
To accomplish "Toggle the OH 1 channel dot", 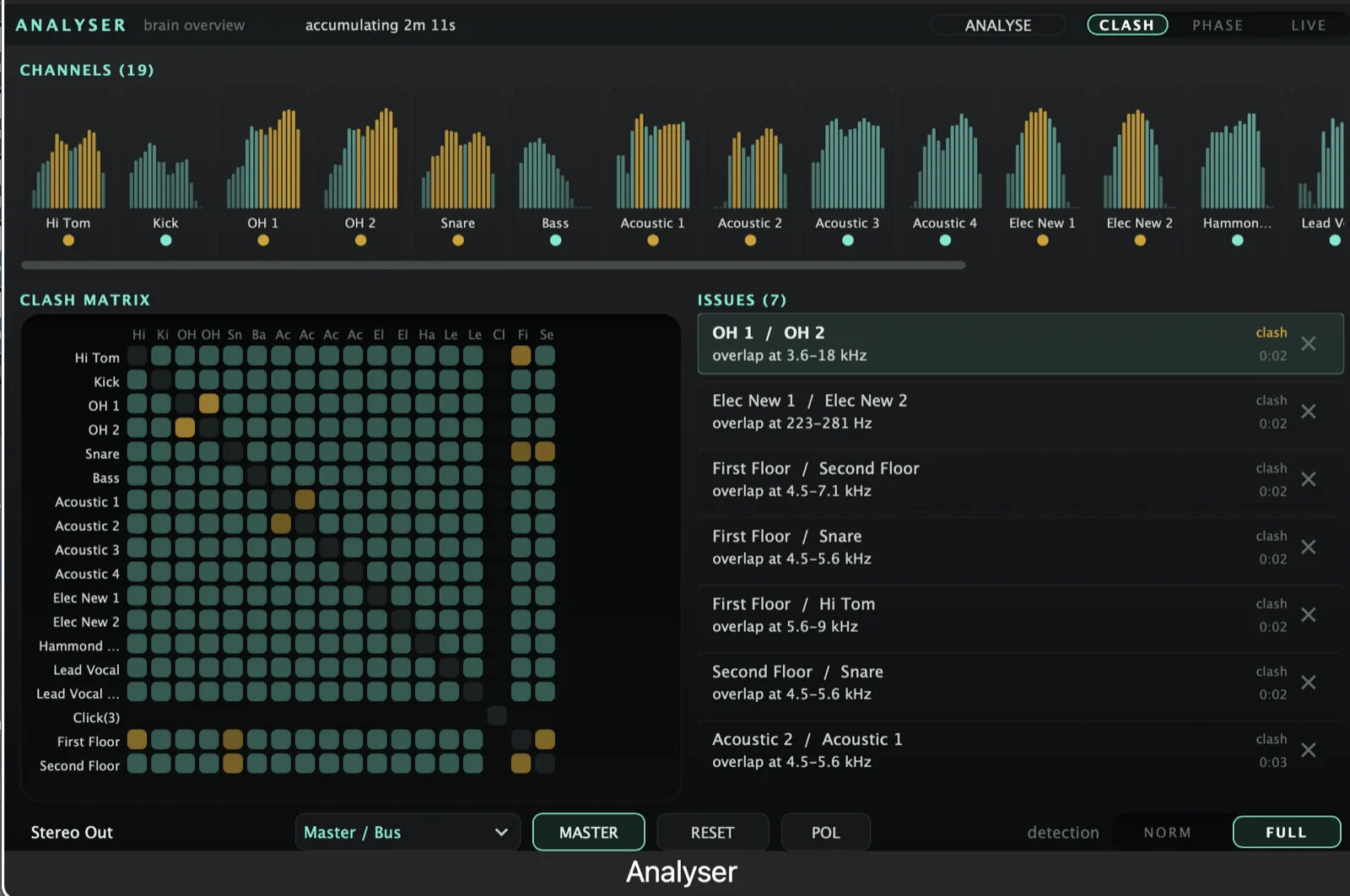I will pyautogui.click(x=263, y=240).
